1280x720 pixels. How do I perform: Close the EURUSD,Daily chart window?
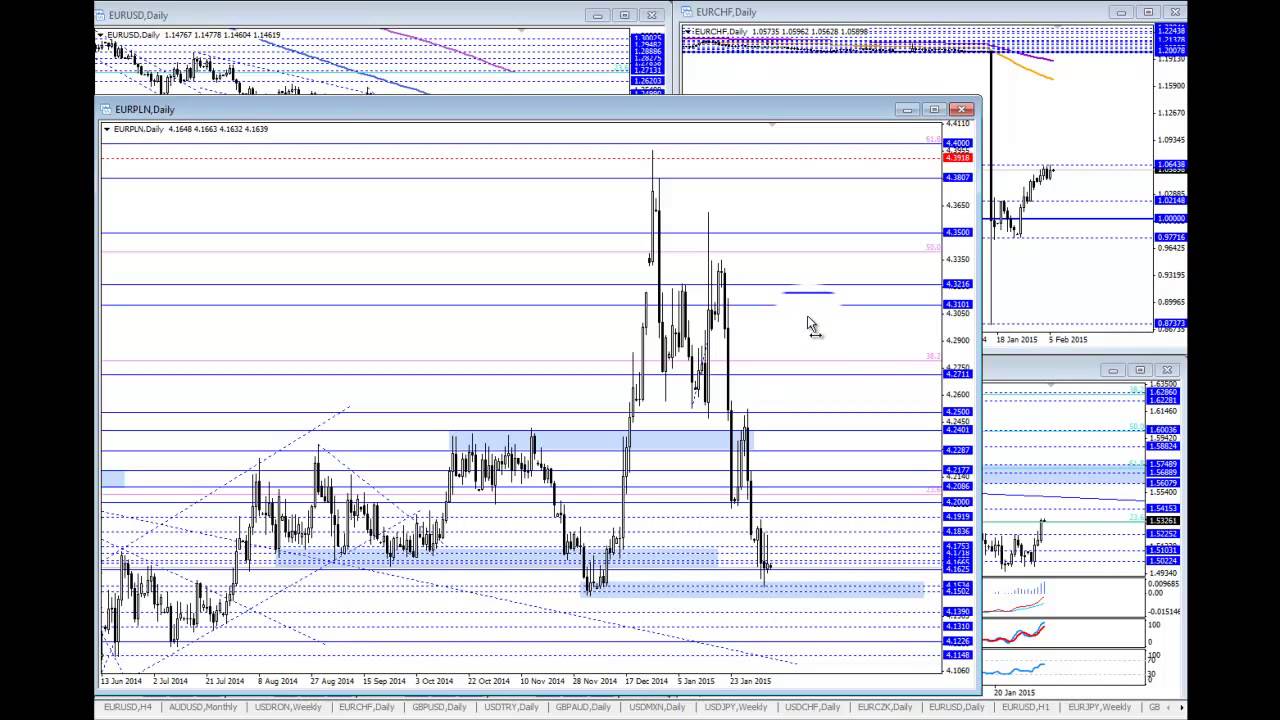pyautogui.click(x=651, y=15)
